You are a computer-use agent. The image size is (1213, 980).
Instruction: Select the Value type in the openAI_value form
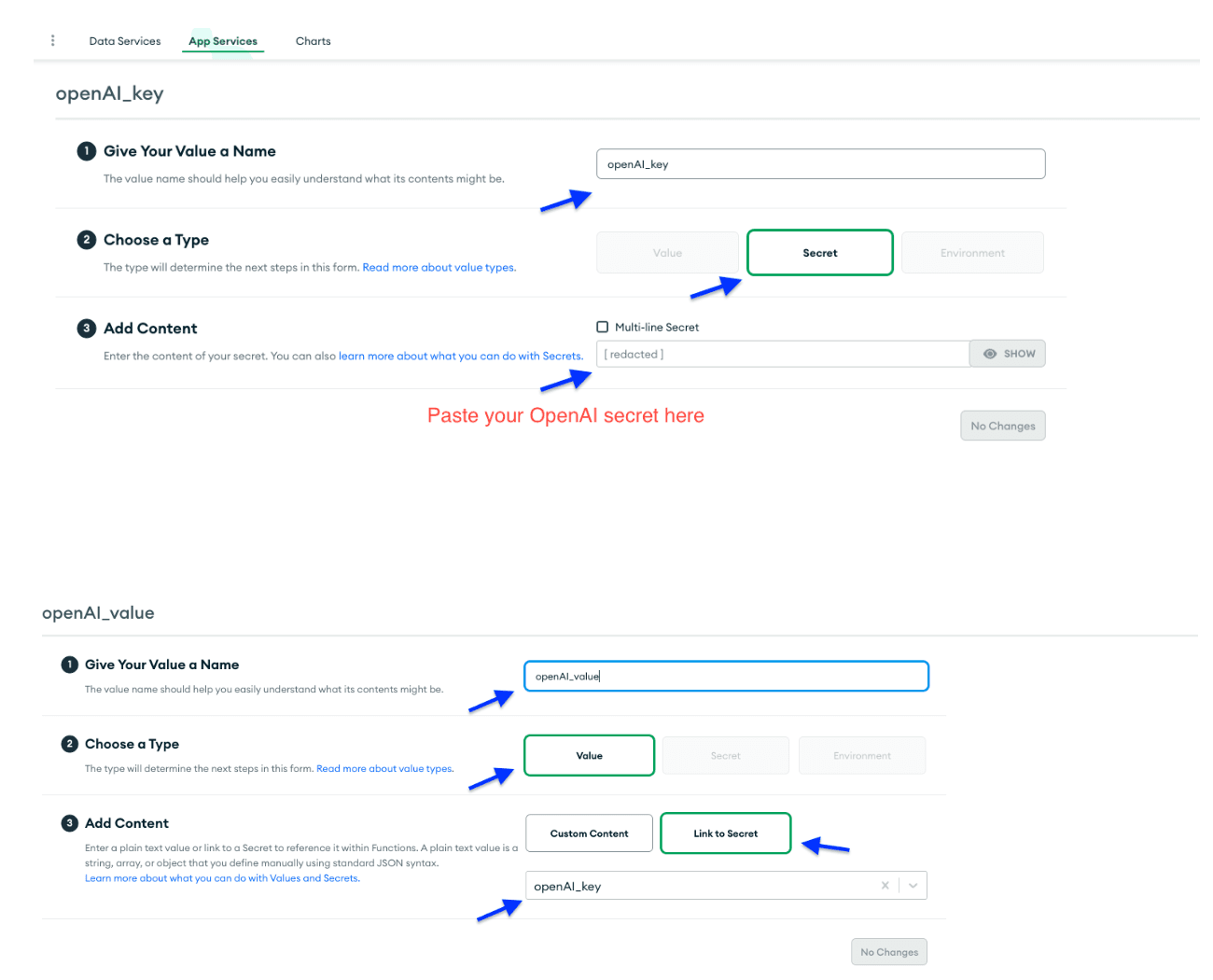[589, 756]
